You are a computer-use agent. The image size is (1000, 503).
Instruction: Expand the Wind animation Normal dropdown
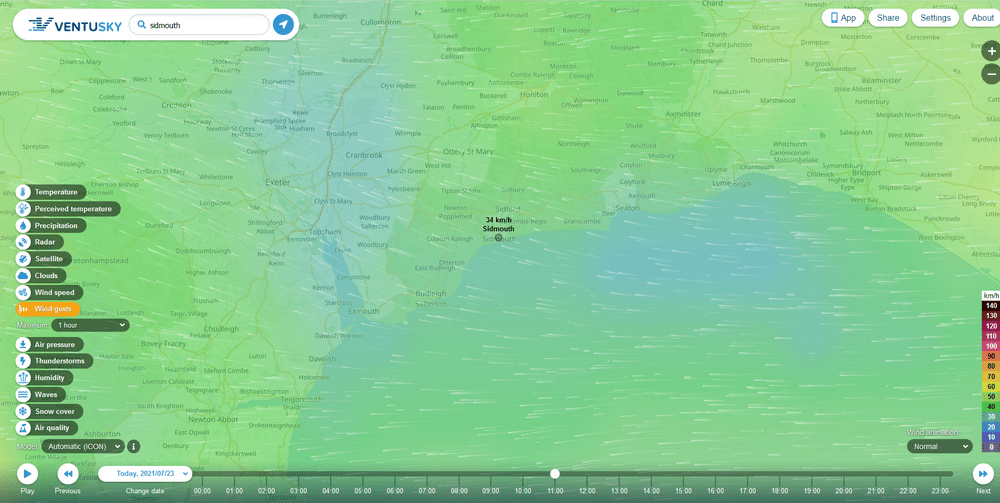(939, 446)
